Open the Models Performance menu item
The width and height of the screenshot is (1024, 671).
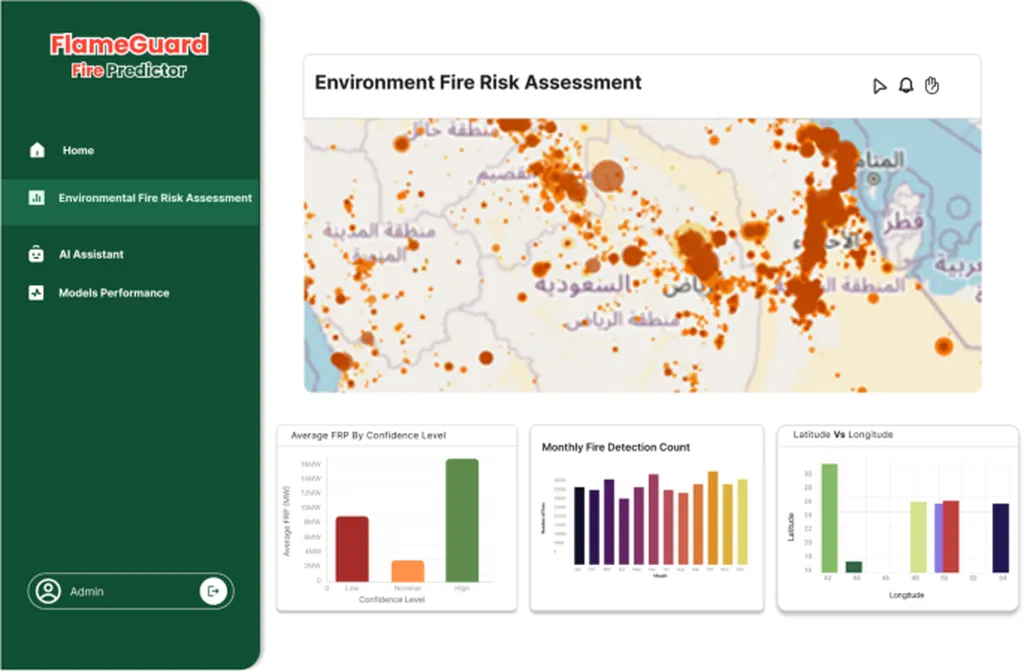(114, 294)
